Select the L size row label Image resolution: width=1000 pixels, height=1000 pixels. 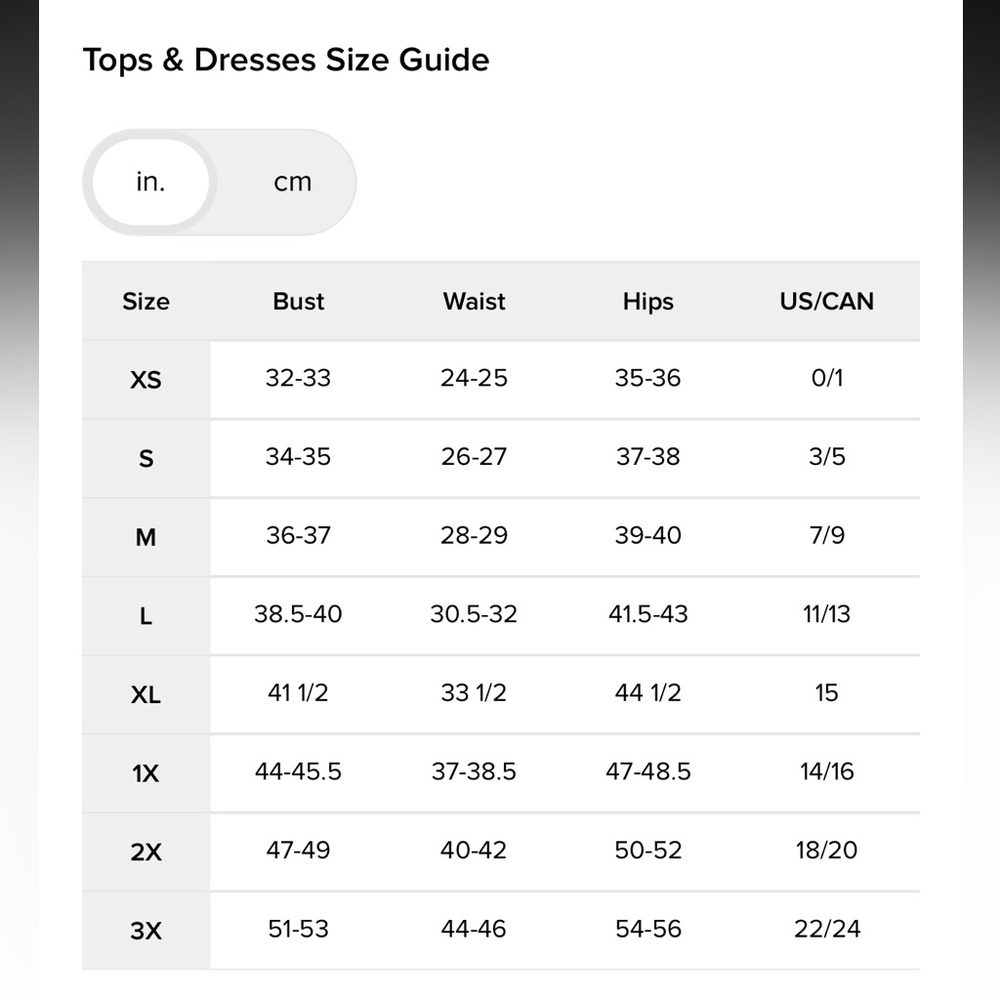pos(146,616)
